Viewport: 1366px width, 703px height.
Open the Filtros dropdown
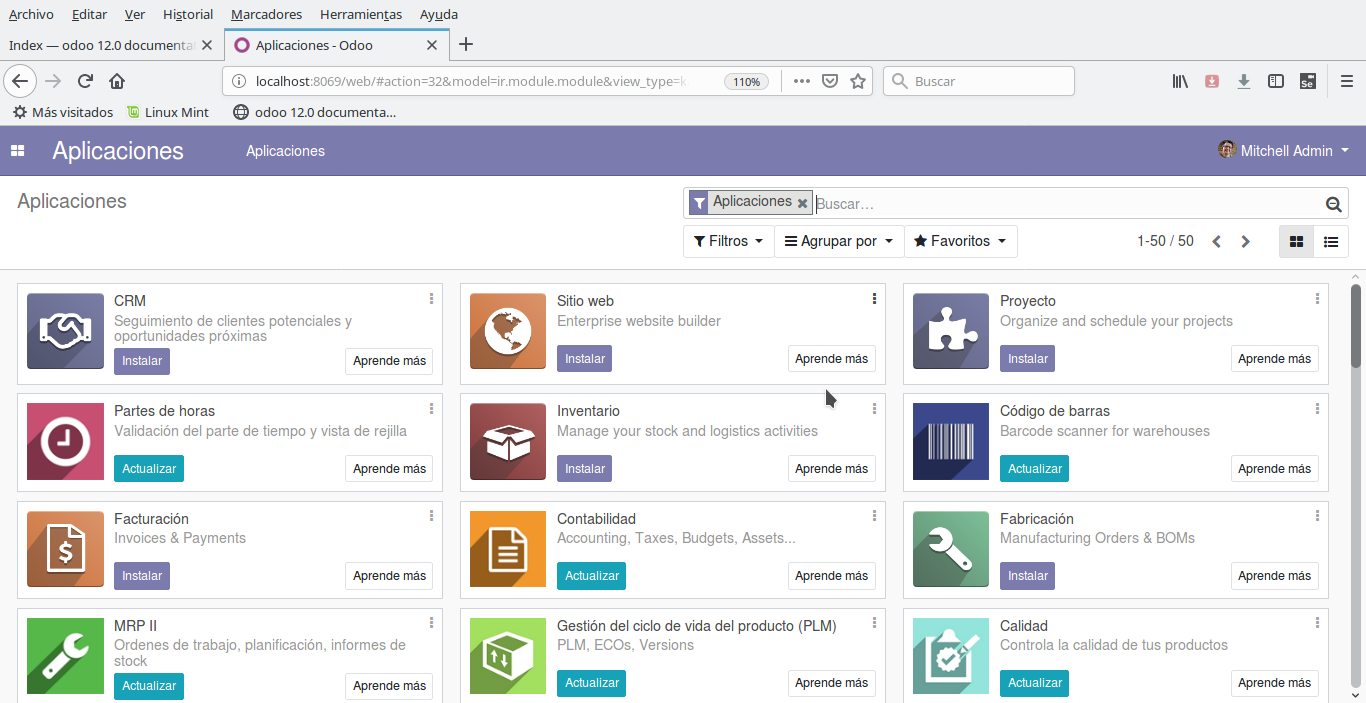pos(728,241)
